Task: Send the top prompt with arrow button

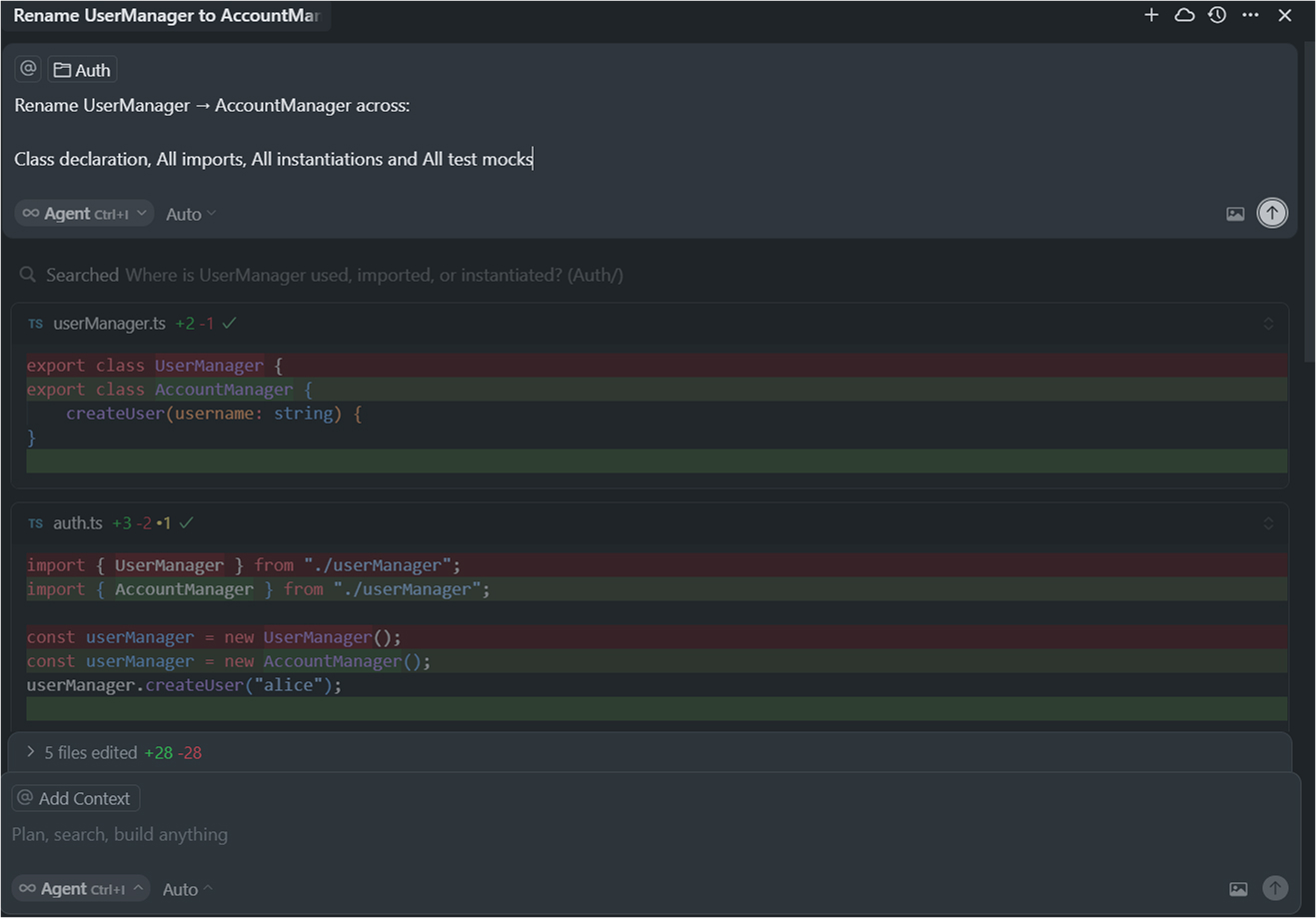Action: tap(1272, 213)
